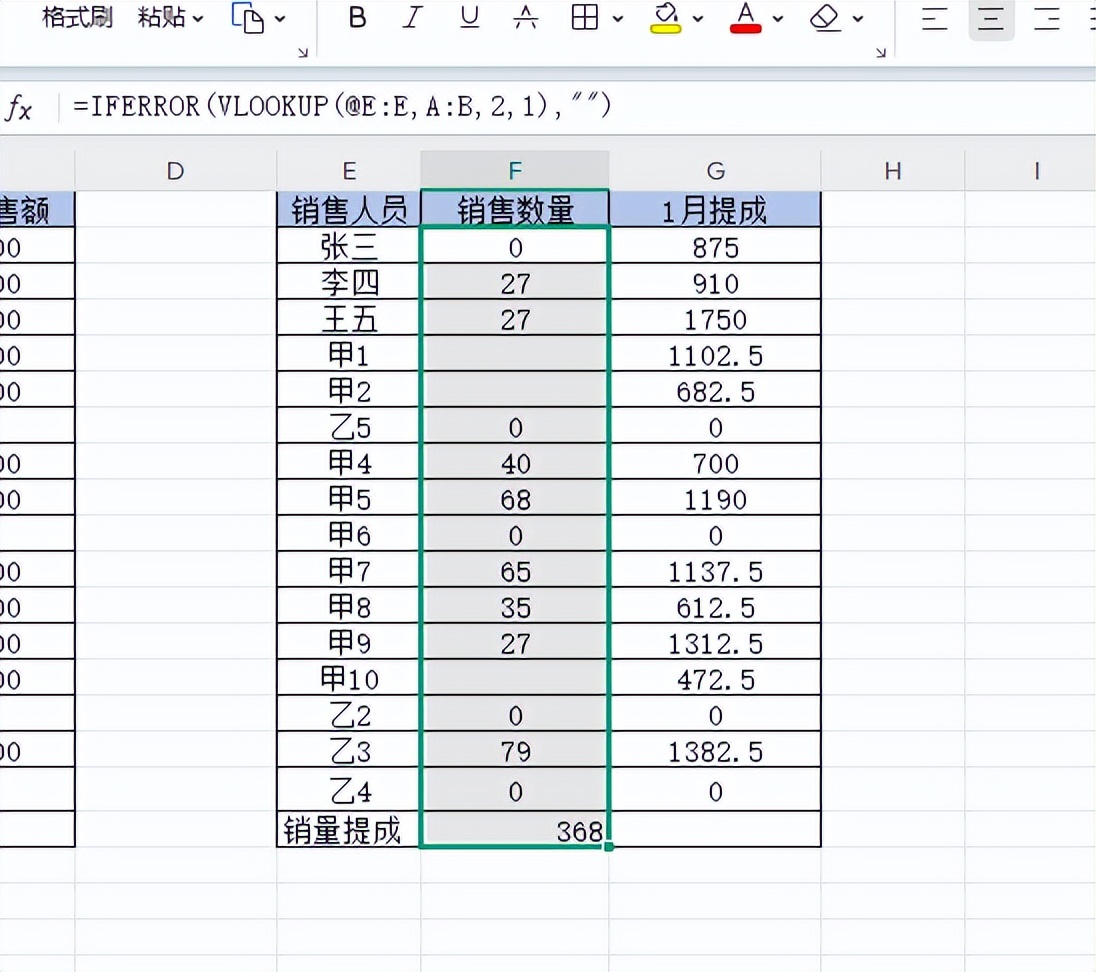Click the cell containing 李四

pyautogui.click(x=349, y=282)
